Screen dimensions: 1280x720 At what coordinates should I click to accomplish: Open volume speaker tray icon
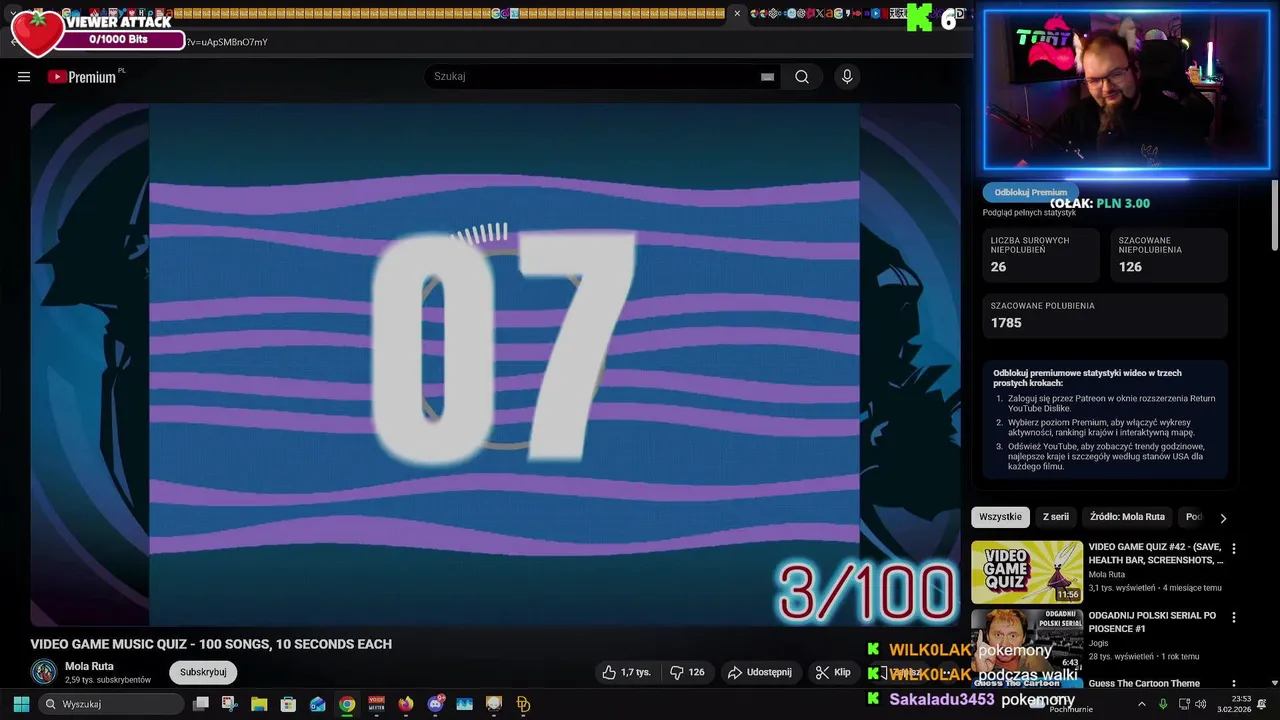click(1201, 704)
